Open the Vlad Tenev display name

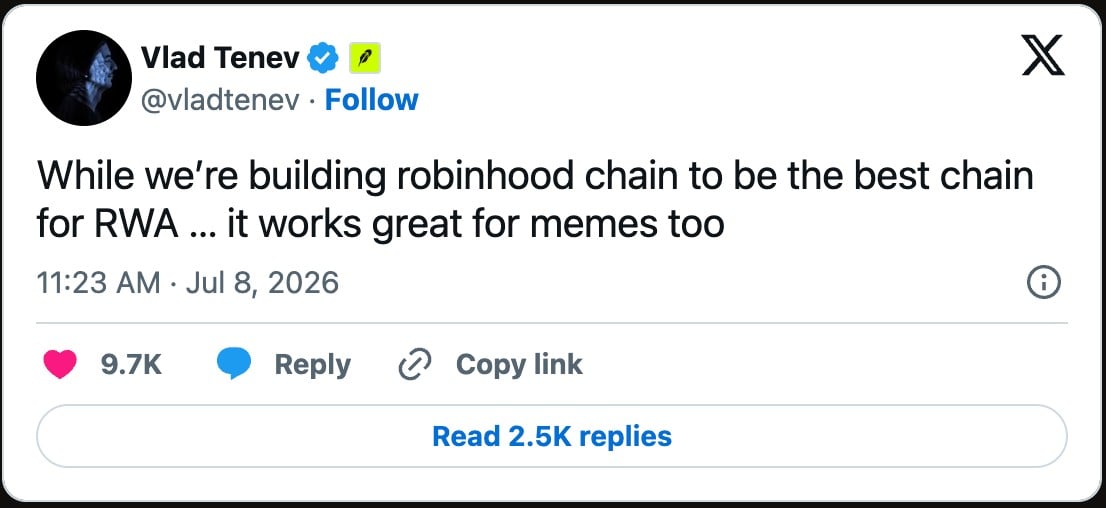[x=221, y=58]
